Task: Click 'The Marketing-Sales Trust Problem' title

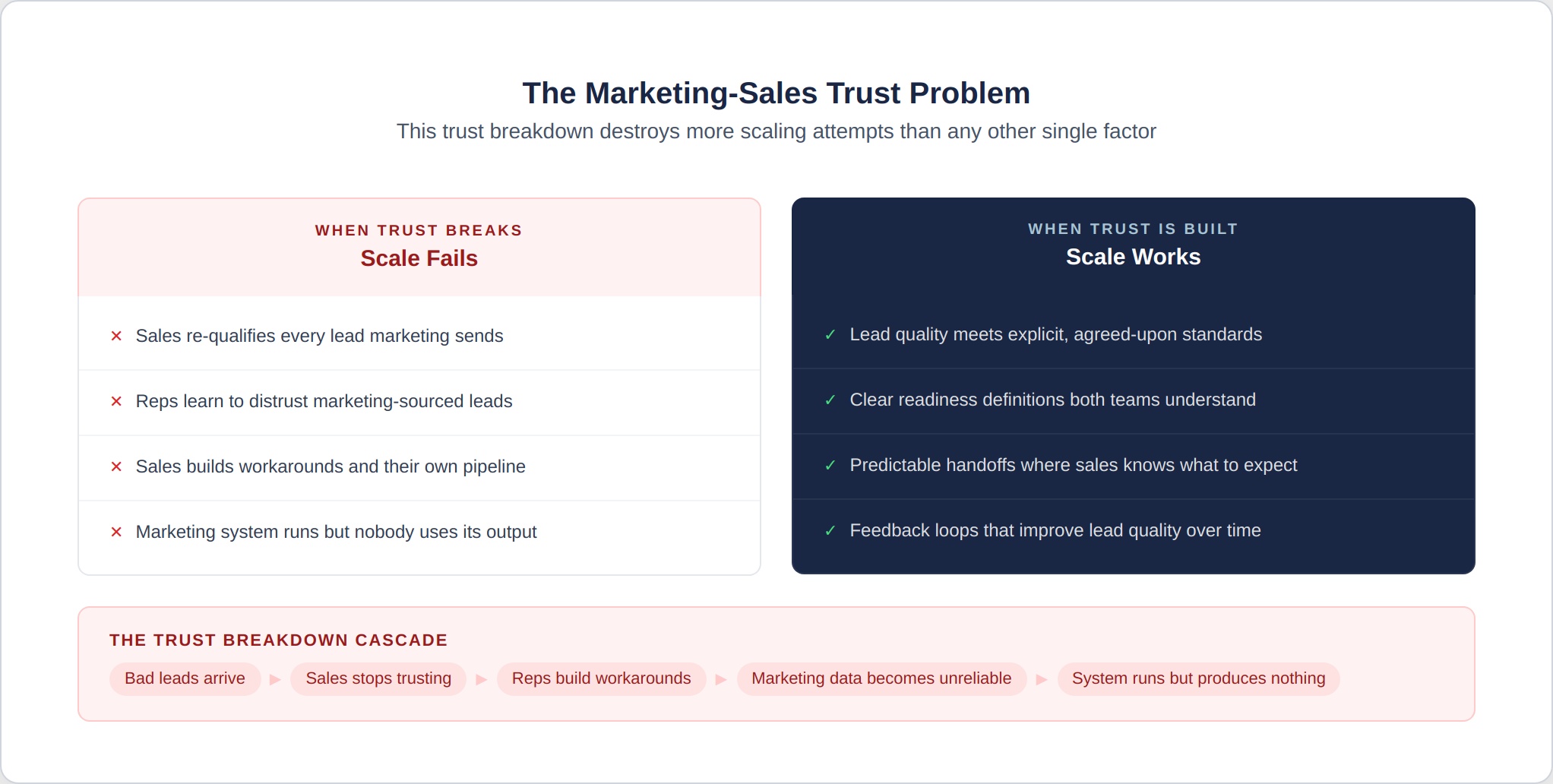Action: (776, 93)
